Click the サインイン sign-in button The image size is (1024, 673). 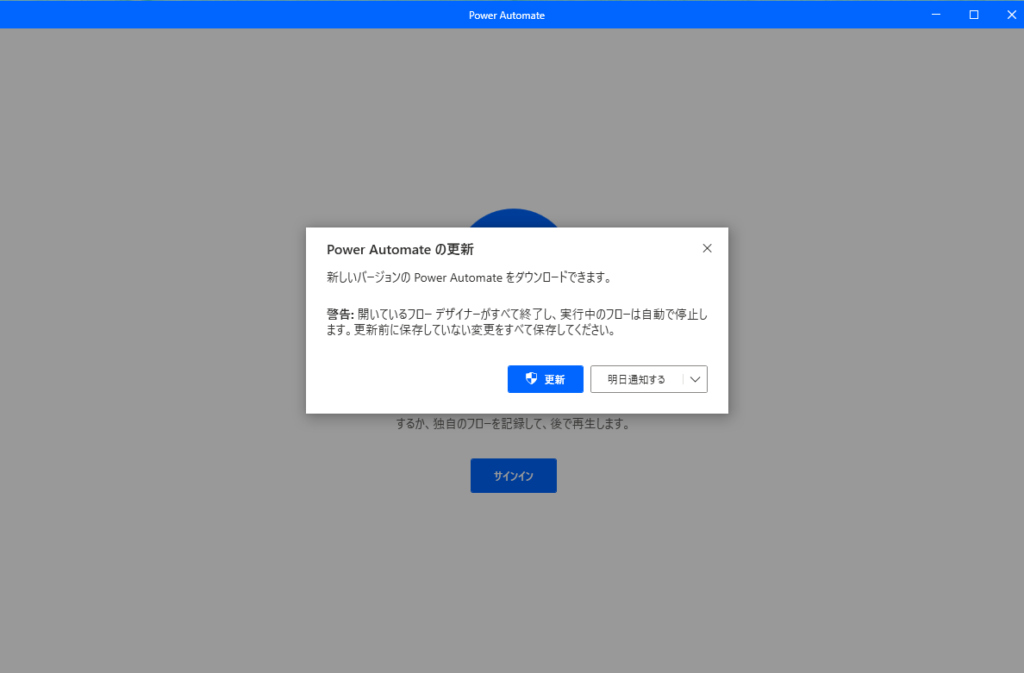513,476
